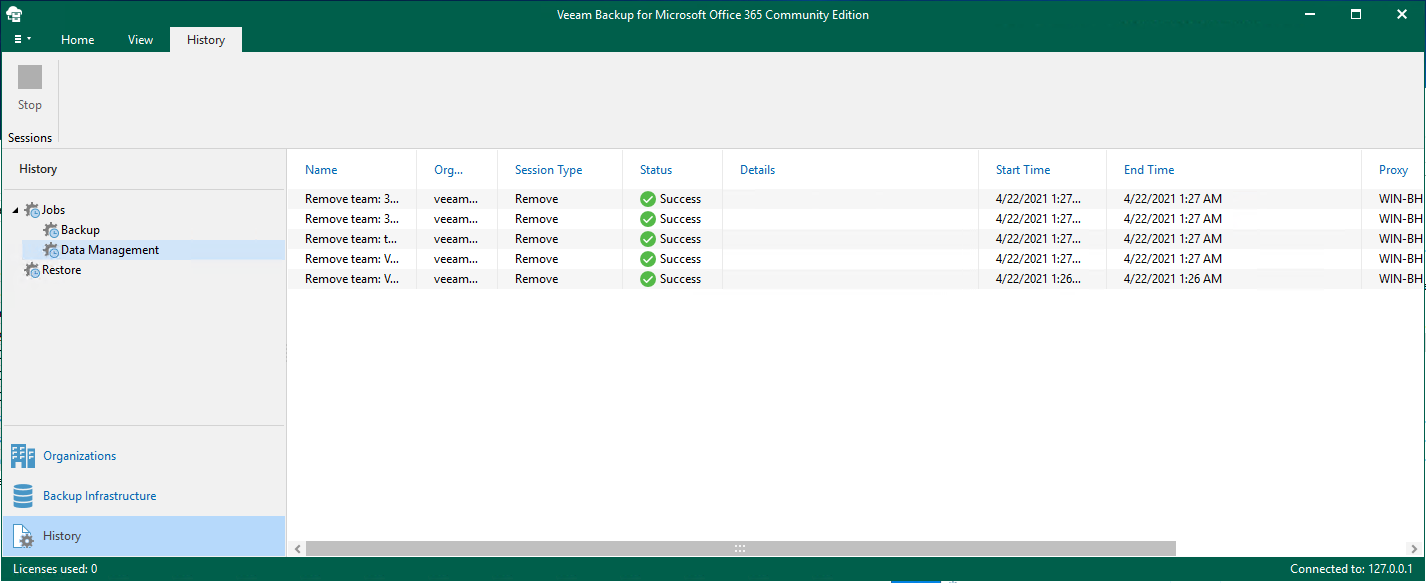Select the Restore tree node
The height and width of the screenshot is (583, 1426).
[x=61, y=270]
